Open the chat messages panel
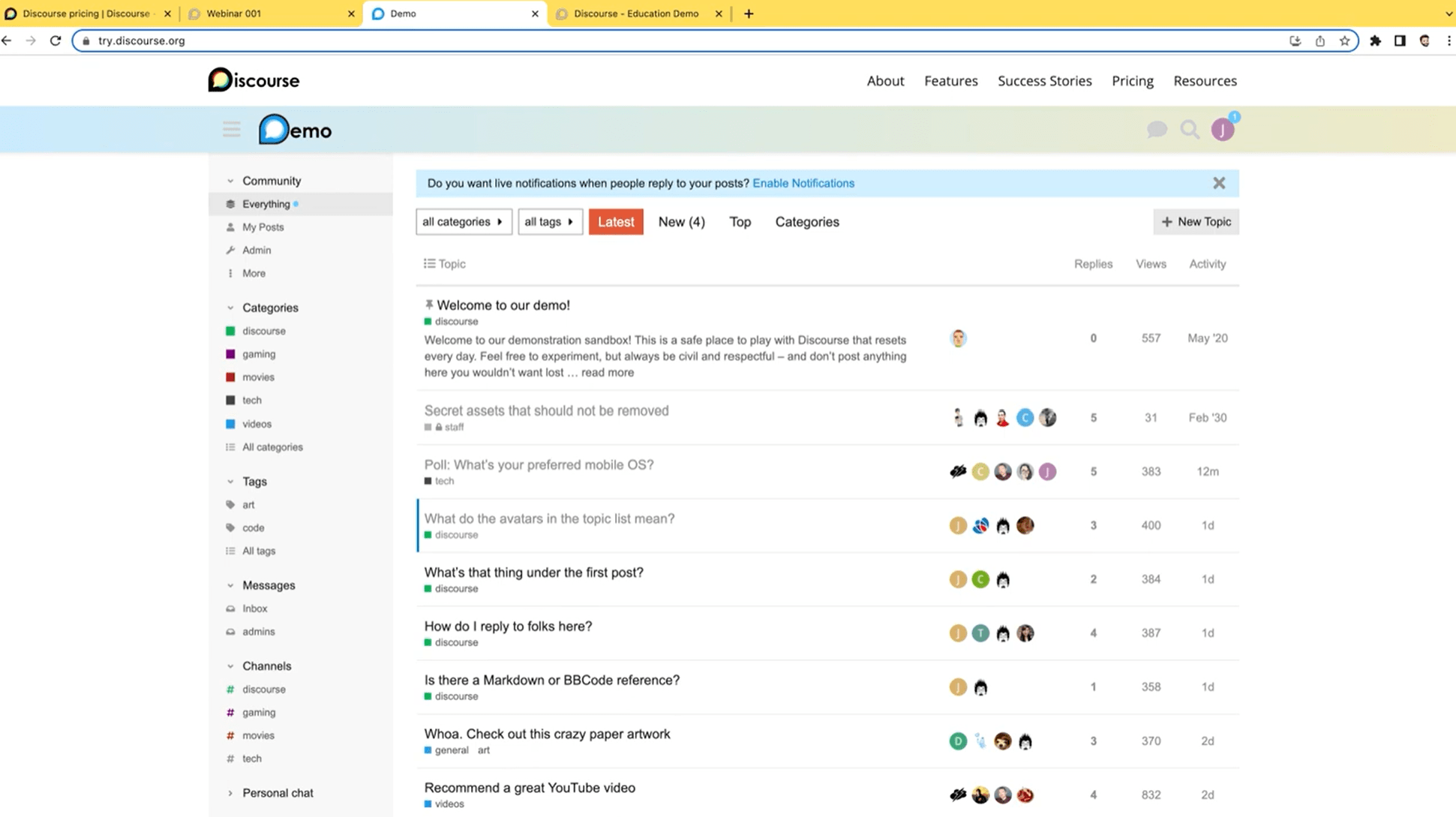 pyautogui.click(x=1157, y=129)
